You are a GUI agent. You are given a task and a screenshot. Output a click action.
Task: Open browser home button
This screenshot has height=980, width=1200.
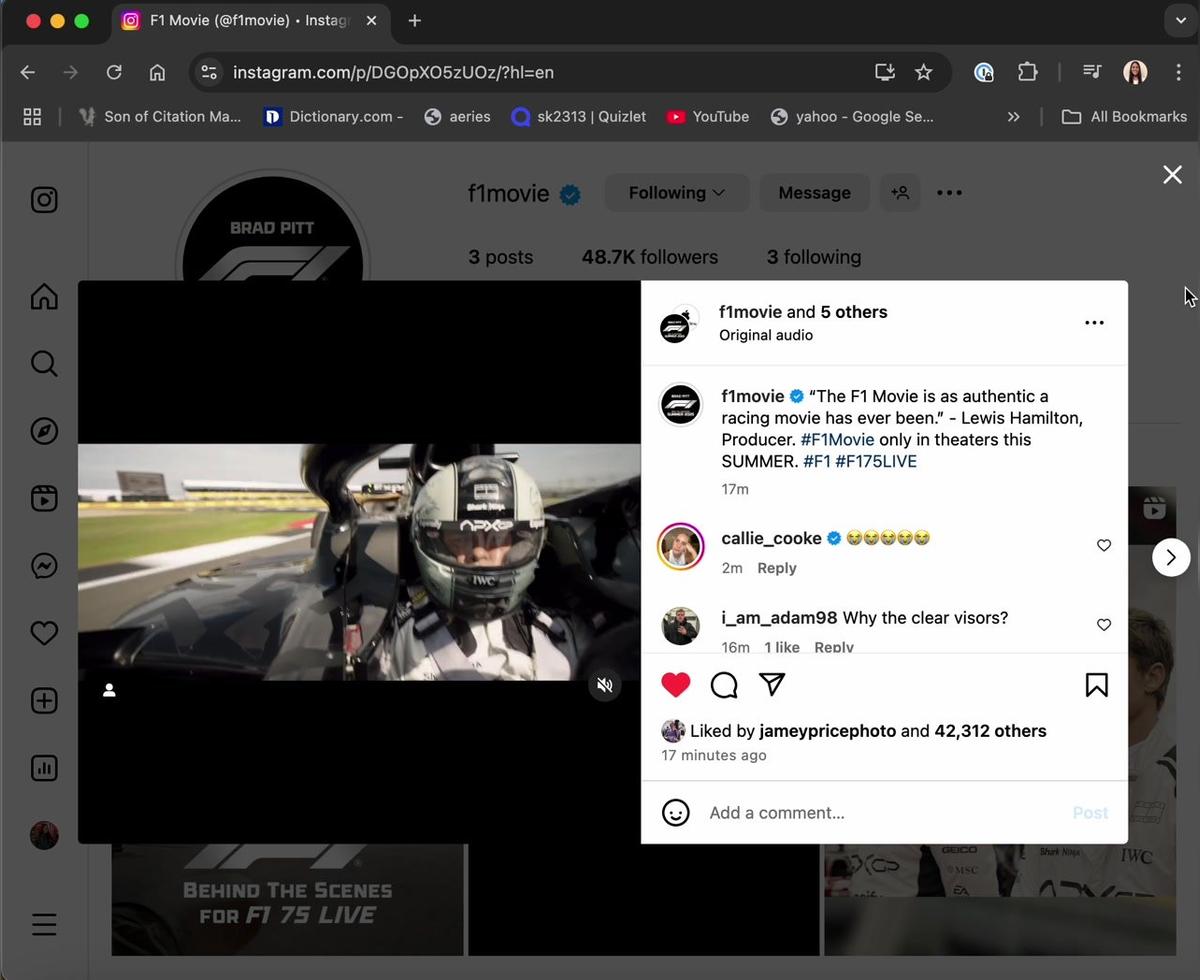[157, 72]
